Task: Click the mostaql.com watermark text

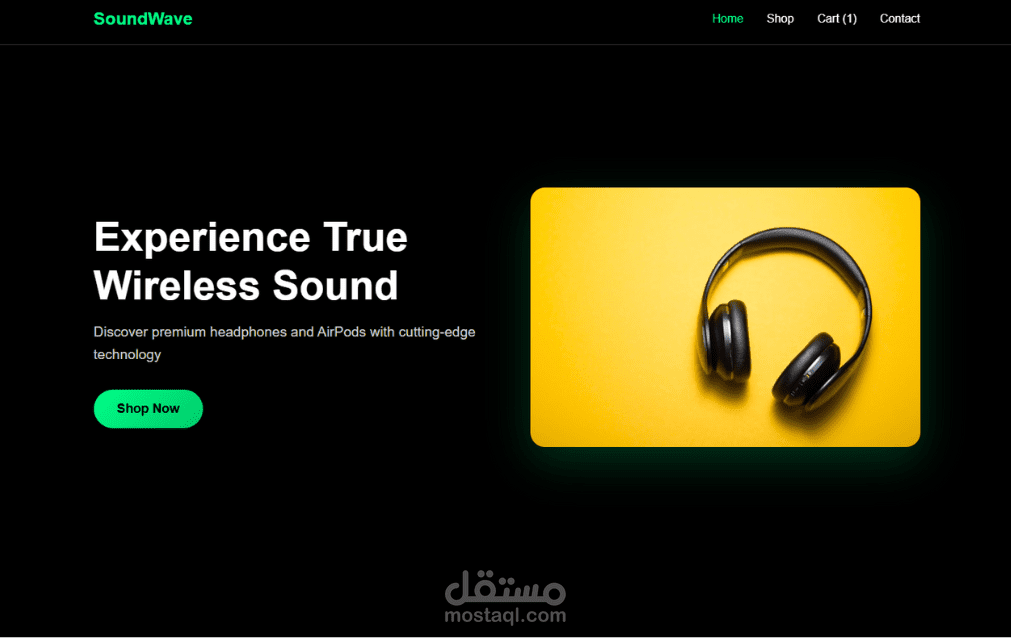Action: [x=505, y=616]
